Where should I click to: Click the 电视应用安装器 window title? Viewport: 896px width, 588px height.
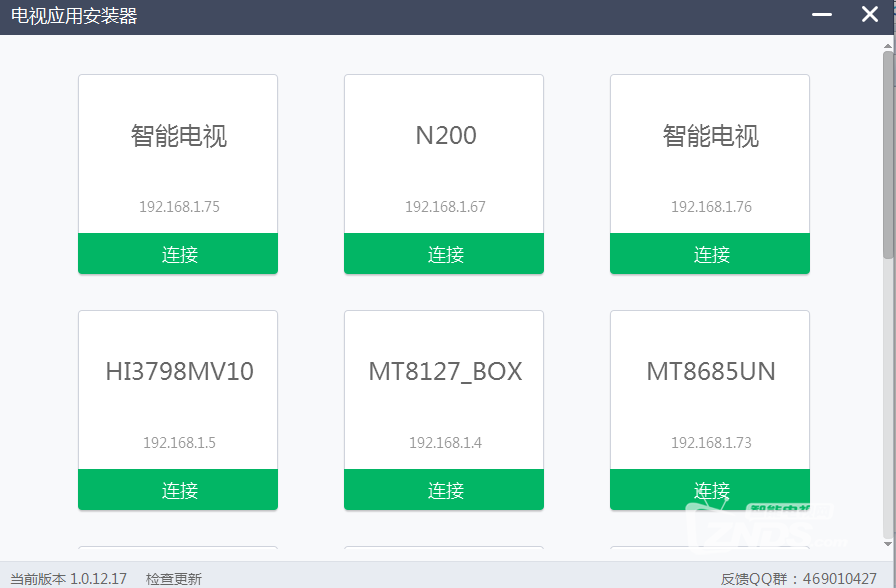click(74, 15)
